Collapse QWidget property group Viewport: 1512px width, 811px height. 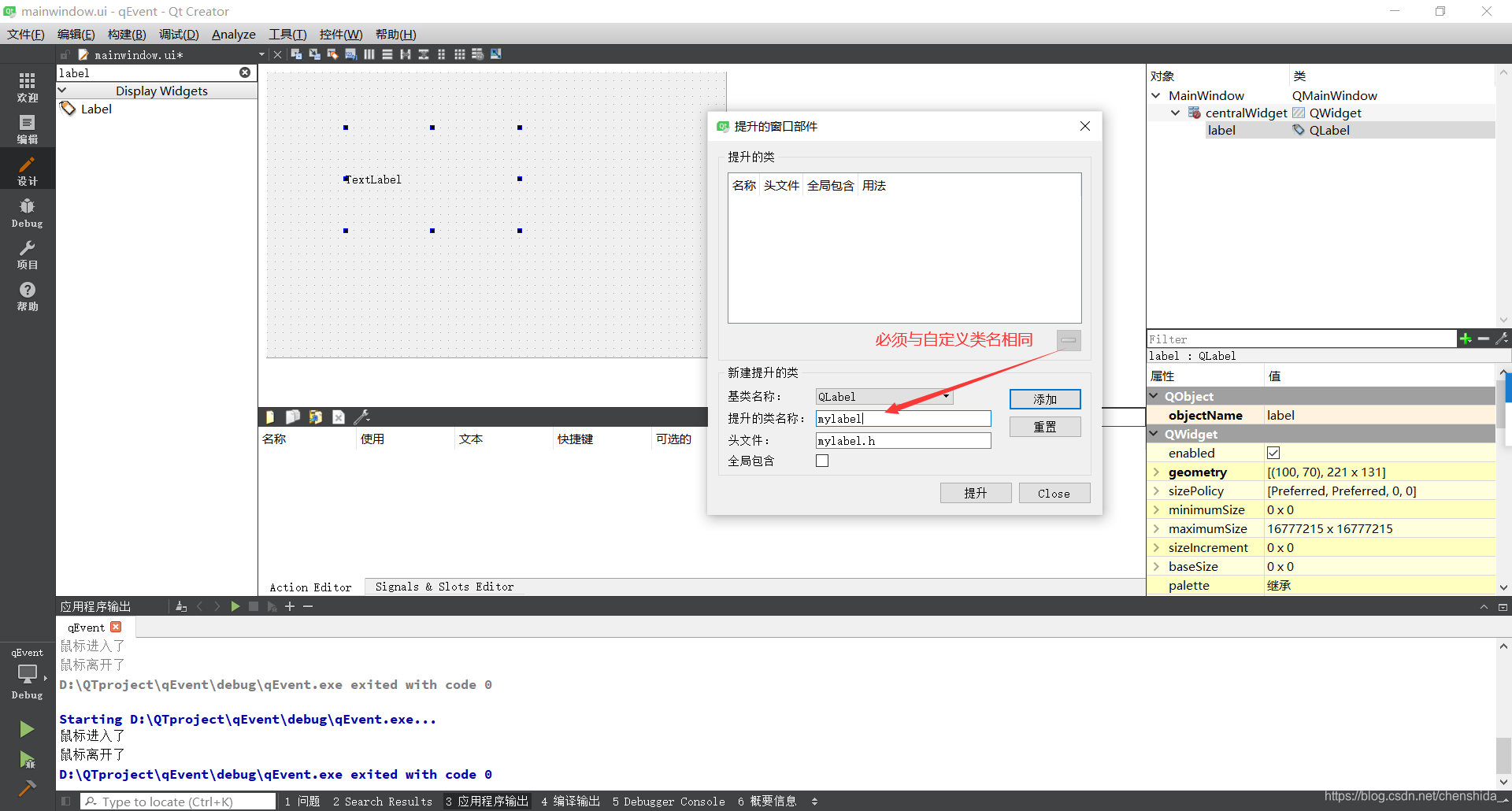(1154, 434)
